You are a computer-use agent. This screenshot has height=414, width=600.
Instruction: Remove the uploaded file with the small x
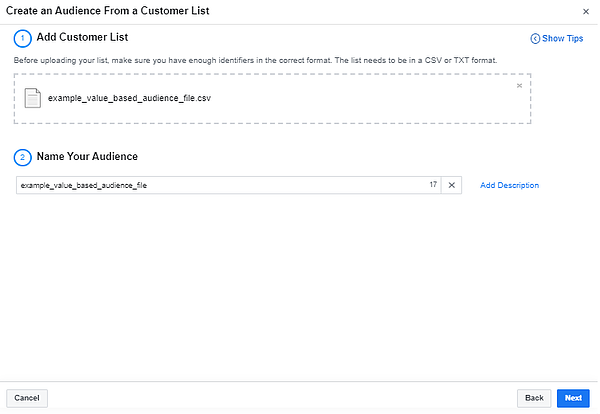[x=519, y=85]
